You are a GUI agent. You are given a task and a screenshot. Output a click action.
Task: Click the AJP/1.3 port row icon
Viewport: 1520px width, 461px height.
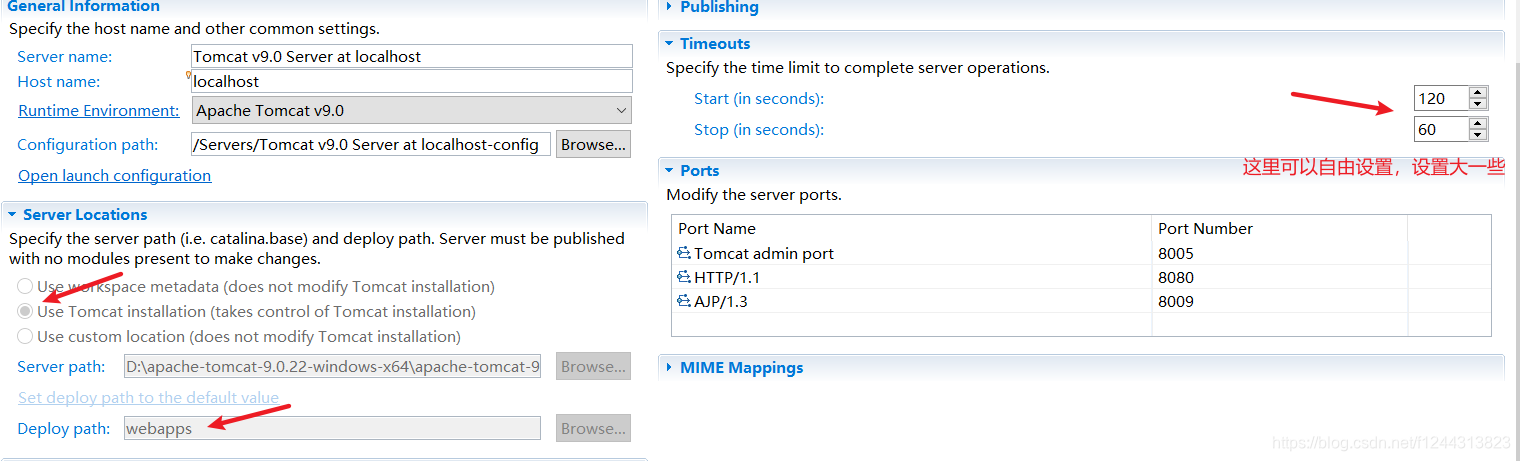(684, 301)
